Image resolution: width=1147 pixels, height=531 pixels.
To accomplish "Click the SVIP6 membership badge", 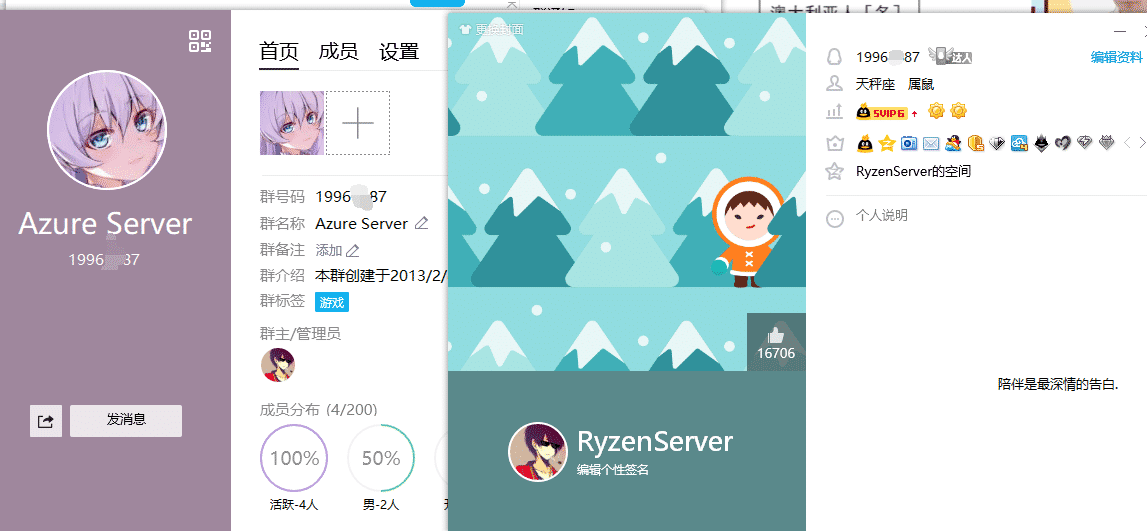I will pos(882,113).
